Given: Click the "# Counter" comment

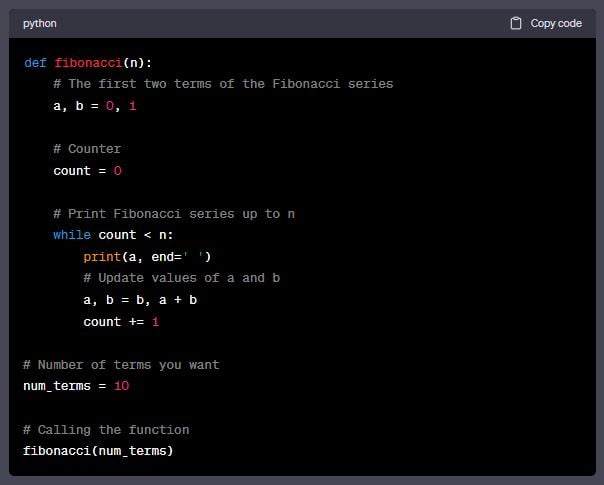Looking at the screenshot, I should (x=87, y=149).
